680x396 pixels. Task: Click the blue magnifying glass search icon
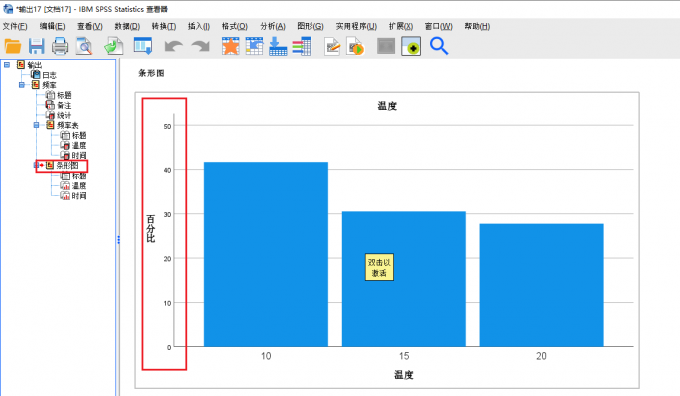439,46
